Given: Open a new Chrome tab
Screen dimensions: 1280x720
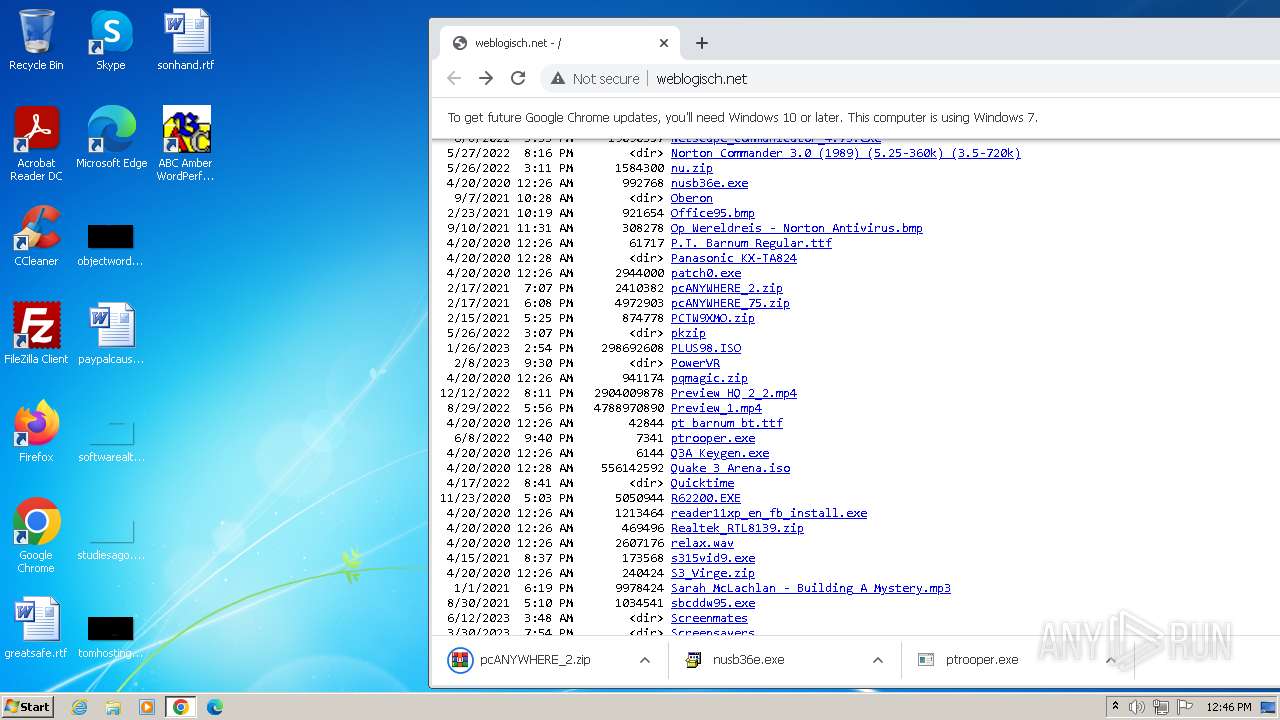Looking at the screenshot, I should point(702,43).
